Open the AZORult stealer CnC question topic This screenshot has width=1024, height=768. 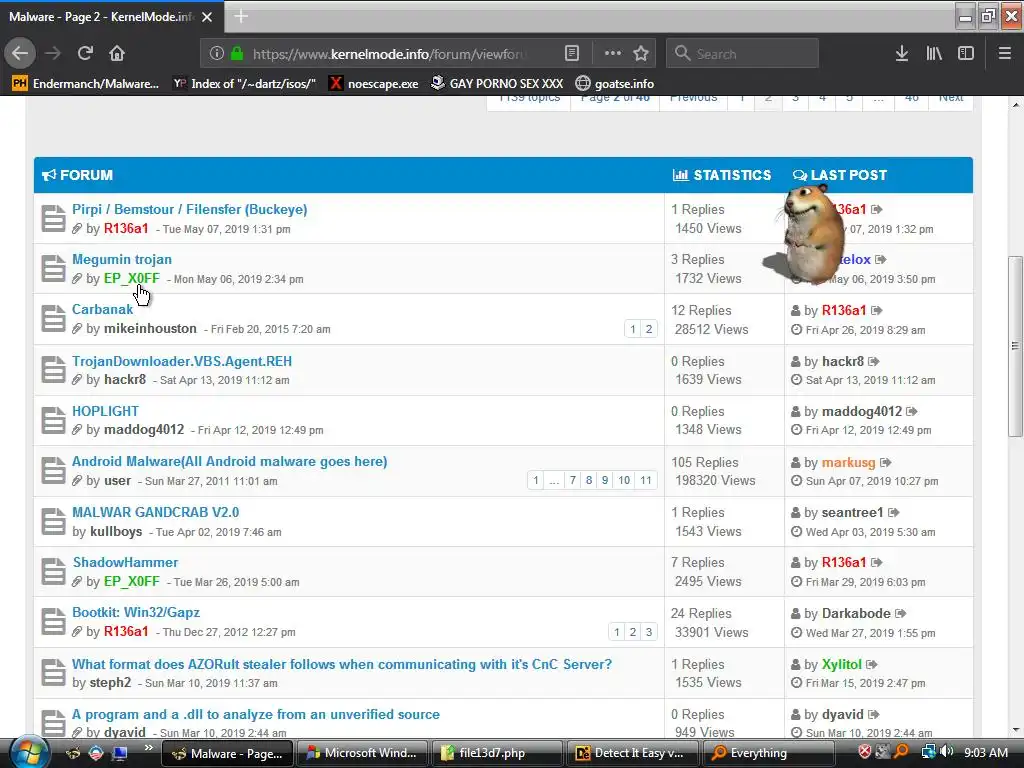(x=342, y=664)
